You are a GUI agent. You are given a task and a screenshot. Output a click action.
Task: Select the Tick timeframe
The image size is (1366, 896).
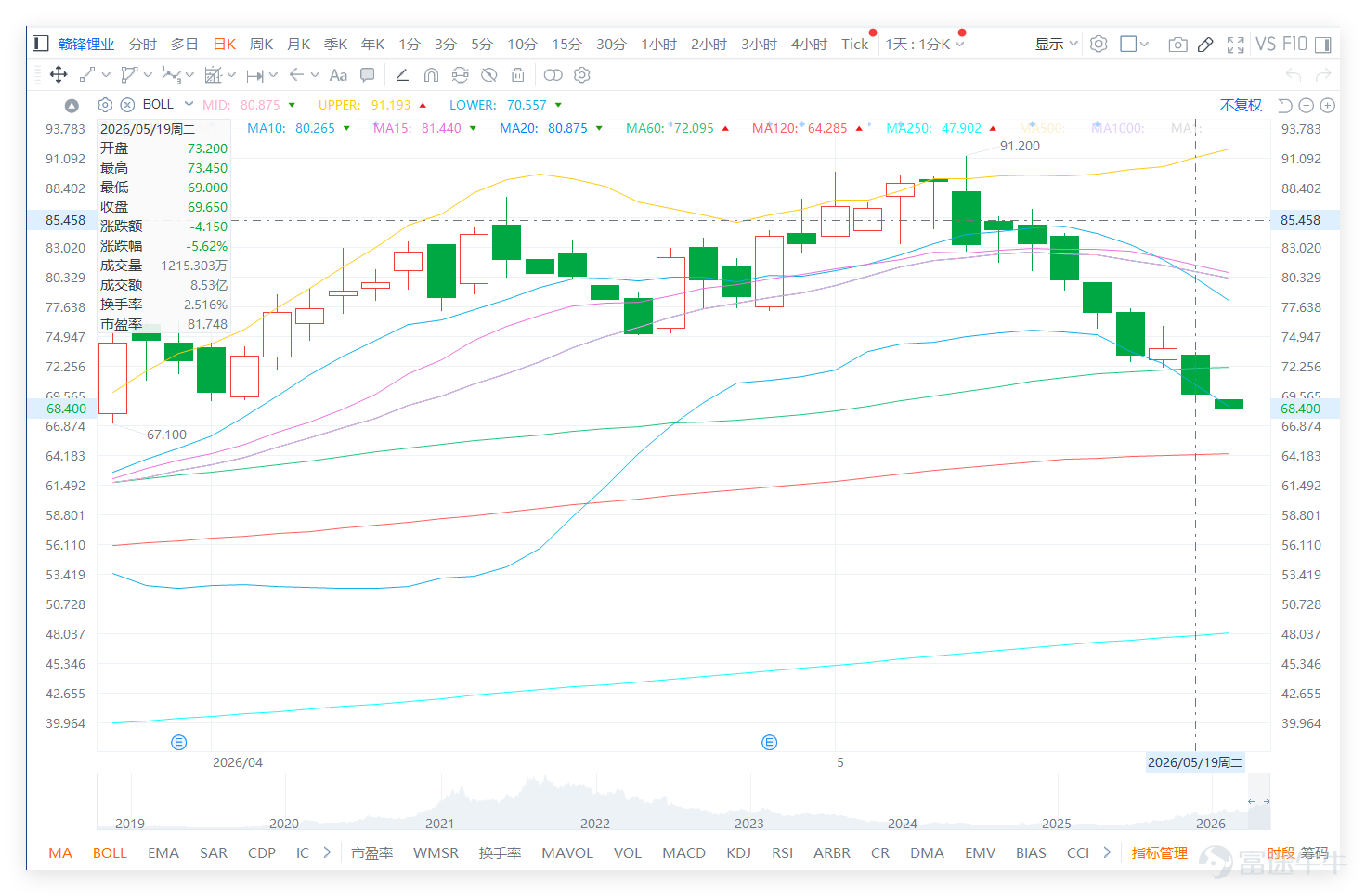(x=855, y=44)
